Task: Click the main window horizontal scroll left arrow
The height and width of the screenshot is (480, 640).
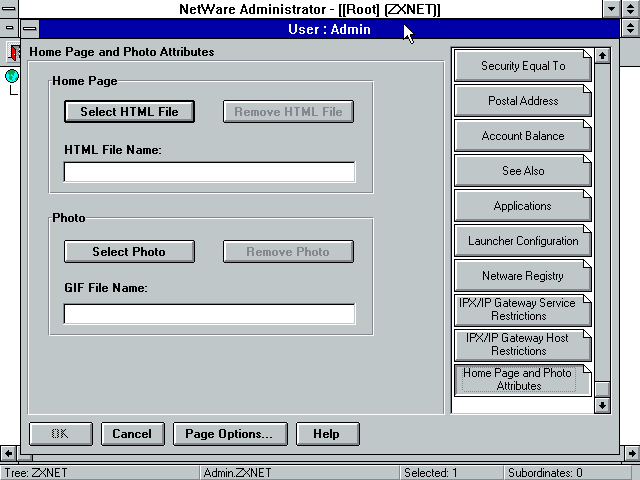Action: point(8,453)
